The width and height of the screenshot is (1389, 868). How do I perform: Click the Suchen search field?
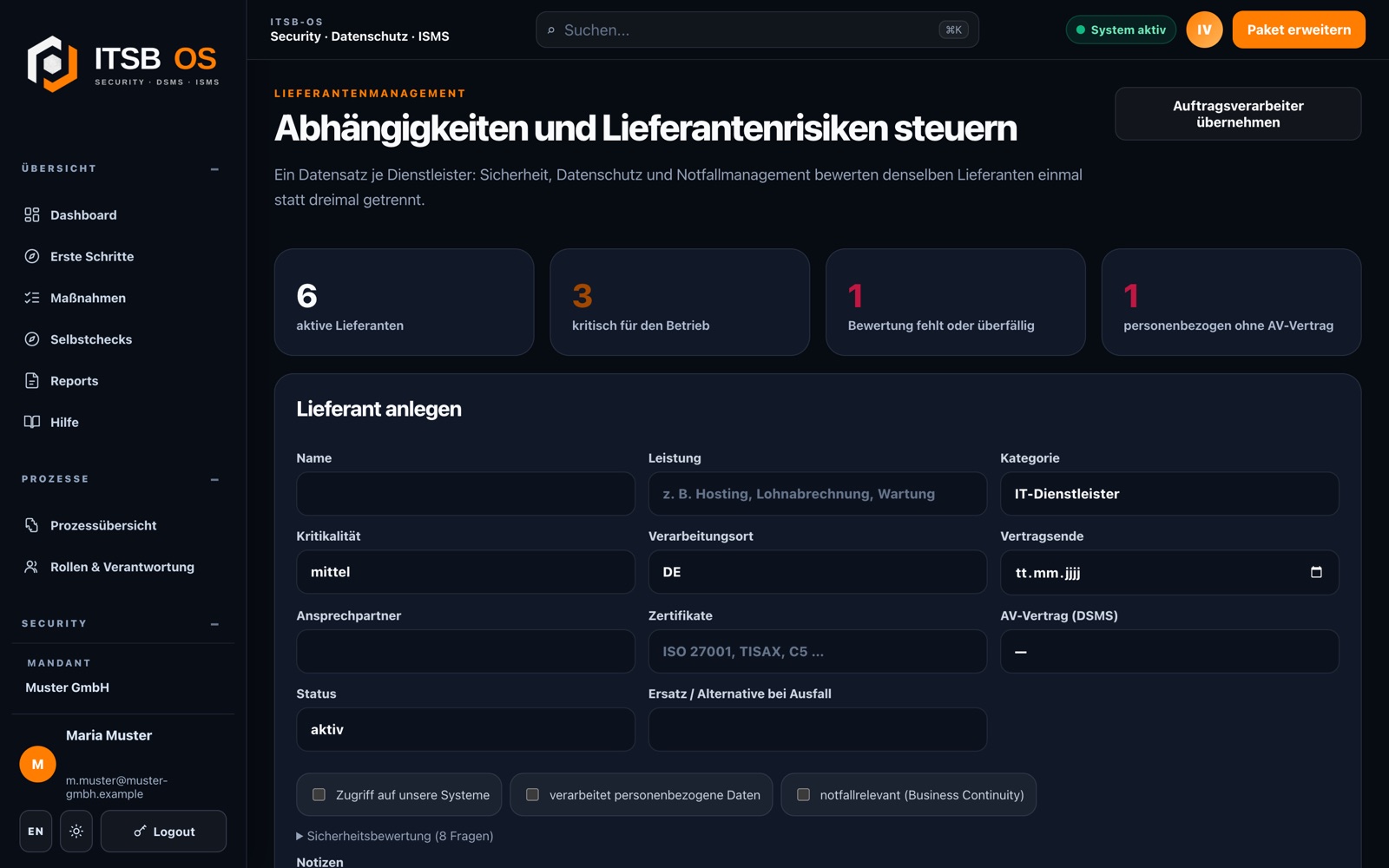757,30
